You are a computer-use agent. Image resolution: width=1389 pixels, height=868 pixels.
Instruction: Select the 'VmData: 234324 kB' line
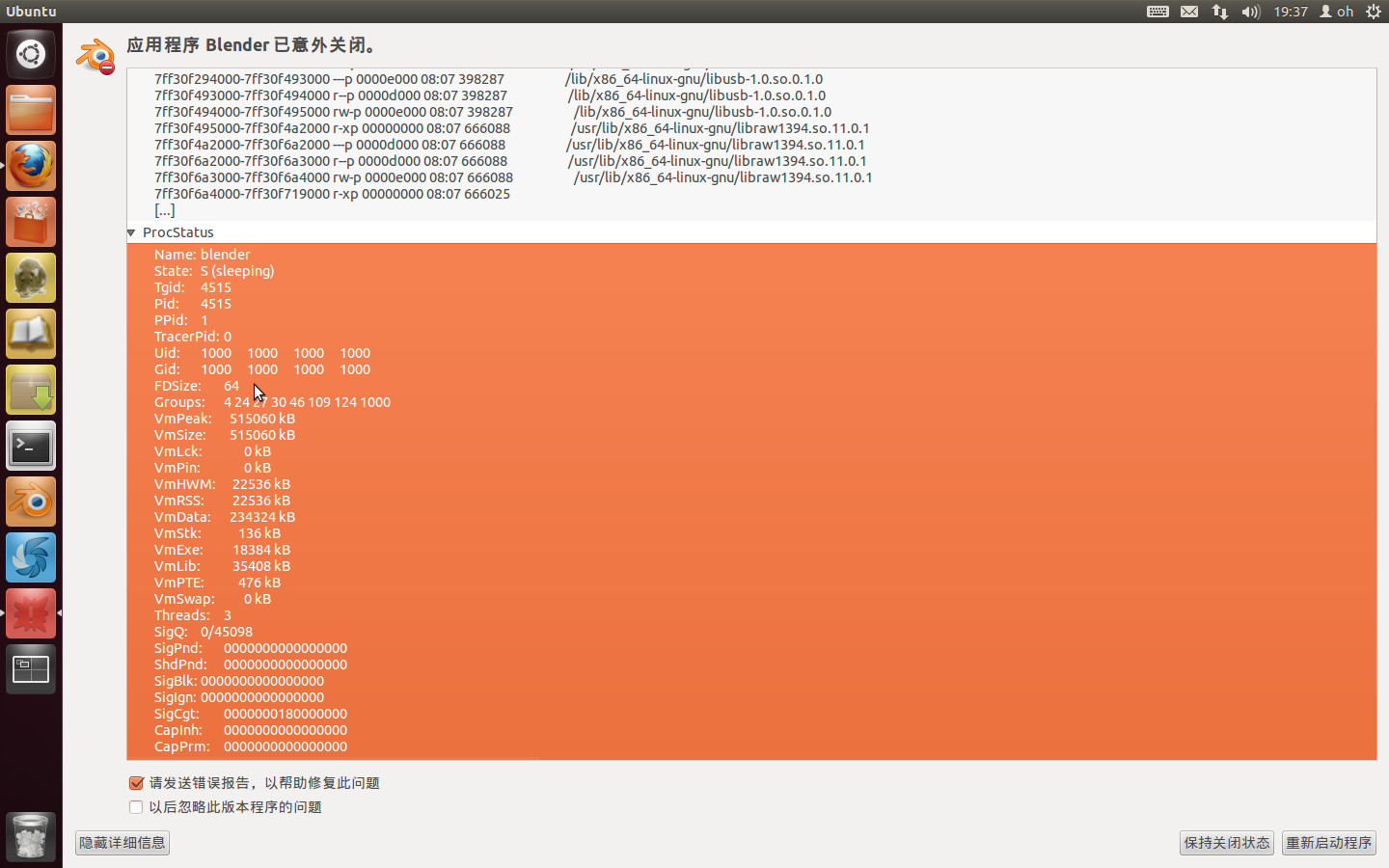(x=225, y=517)
